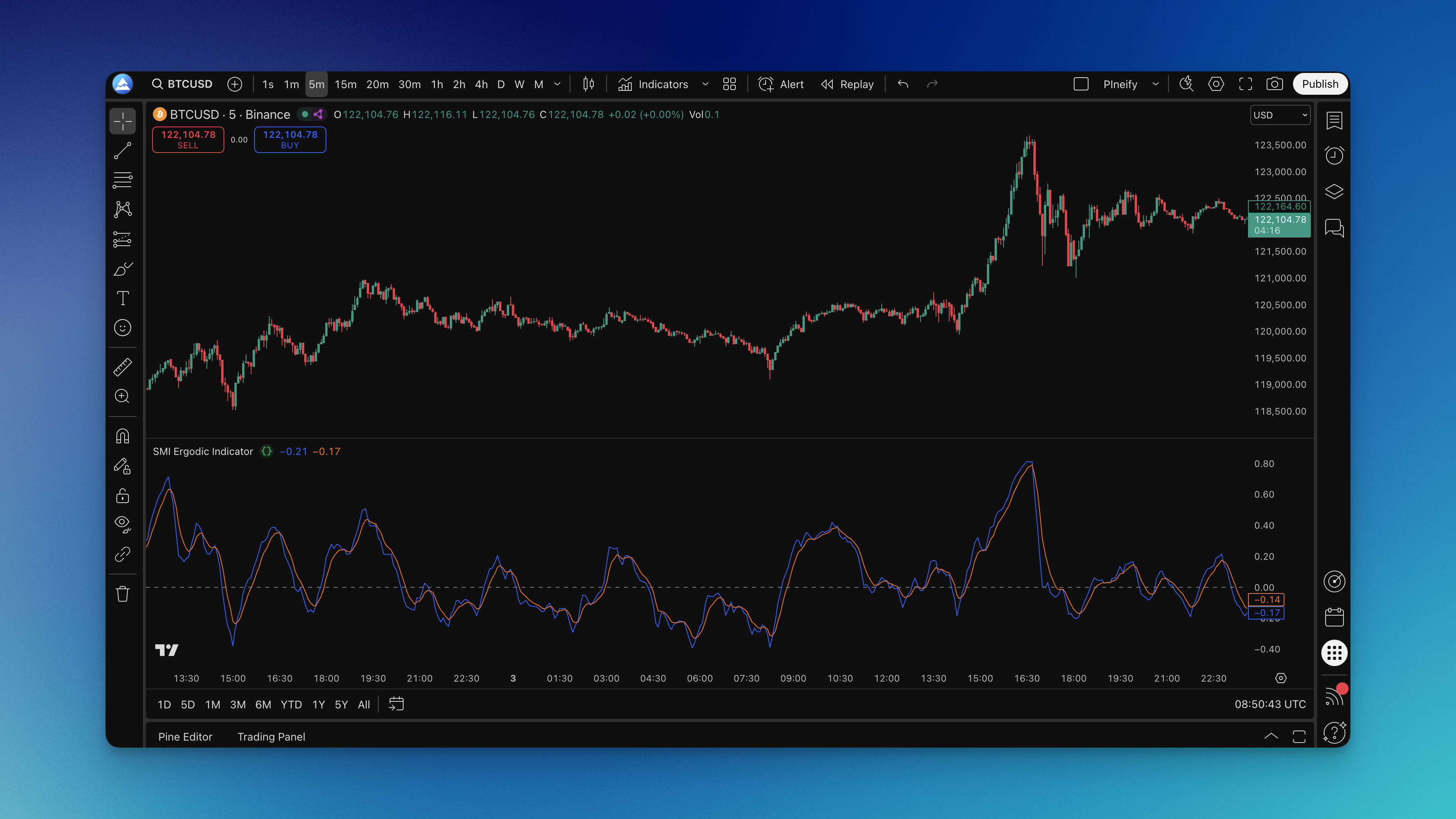Expand the Plneify layout dropdown arrow
1456x819 pixels.
point(1155,84)
